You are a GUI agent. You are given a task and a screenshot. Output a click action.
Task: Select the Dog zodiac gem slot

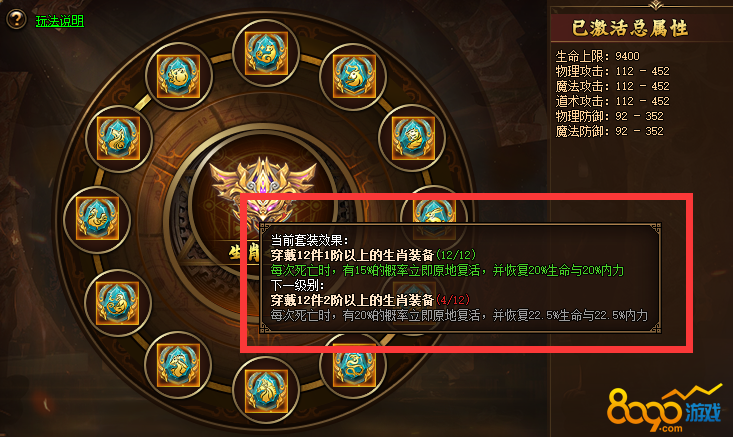(118, 138)
